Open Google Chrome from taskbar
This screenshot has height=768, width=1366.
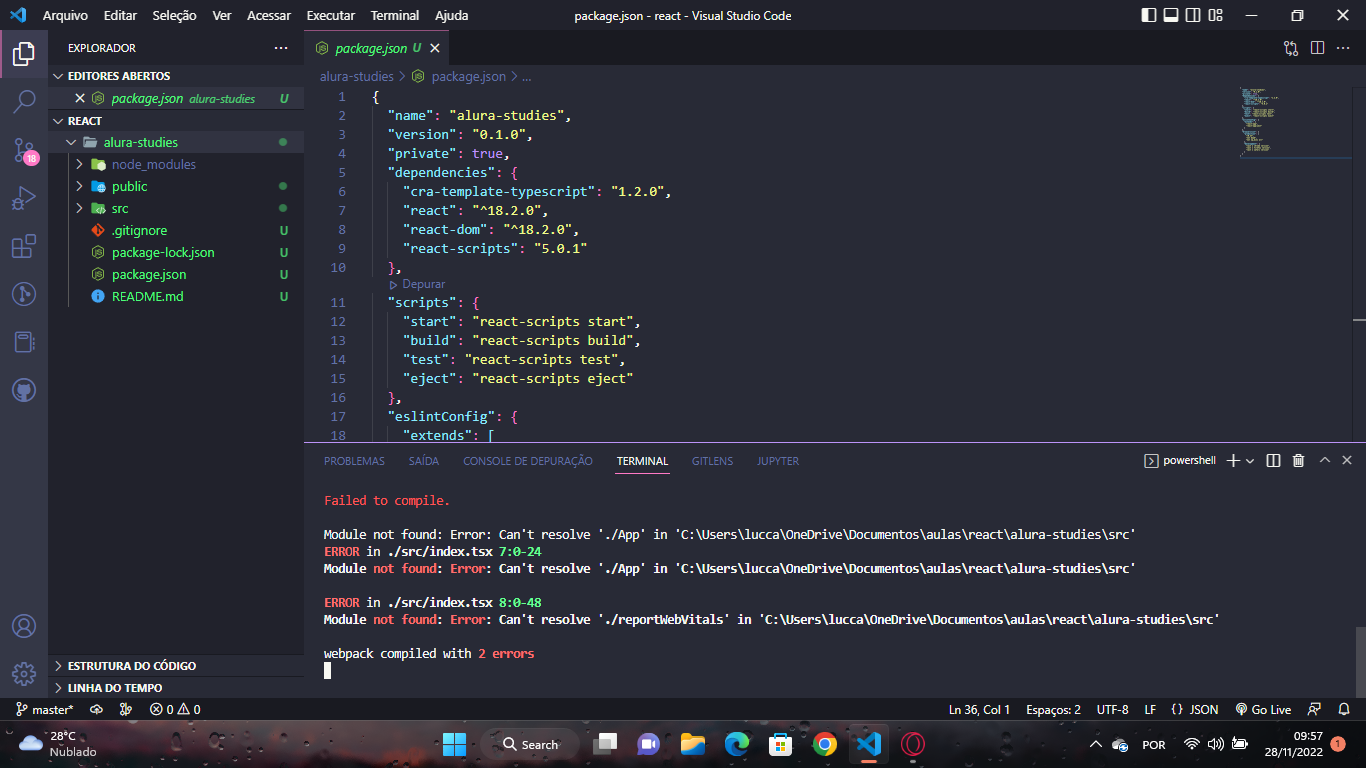[x=825, y=744]
